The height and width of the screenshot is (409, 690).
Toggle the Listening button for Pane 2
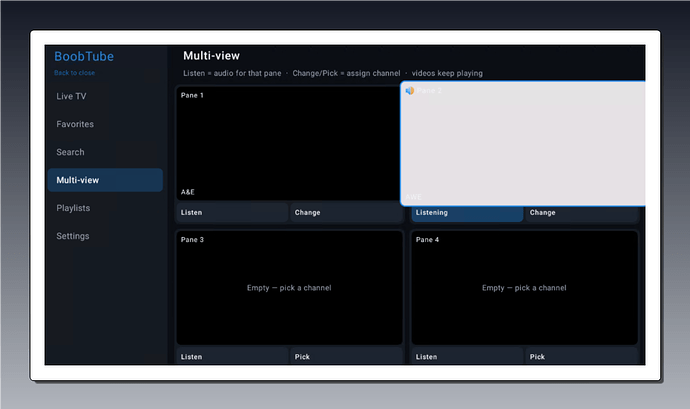coord(467,213)
